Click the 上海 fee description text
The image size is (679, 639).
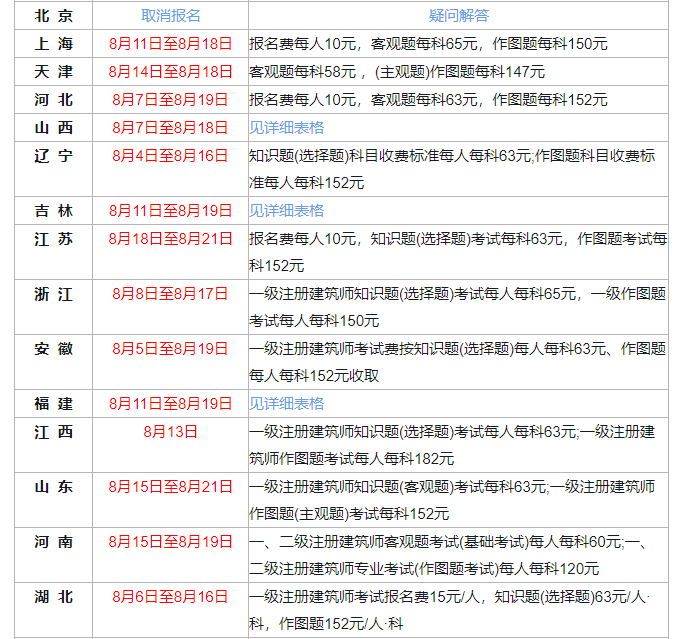(x=428, y=44)
